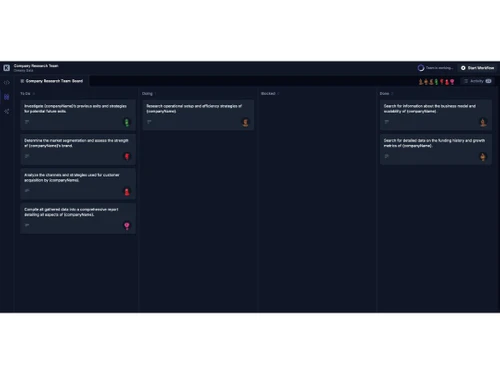Screen dimensions: 500x375
Task: Open the Activity panel button
Action: point(477,81)
